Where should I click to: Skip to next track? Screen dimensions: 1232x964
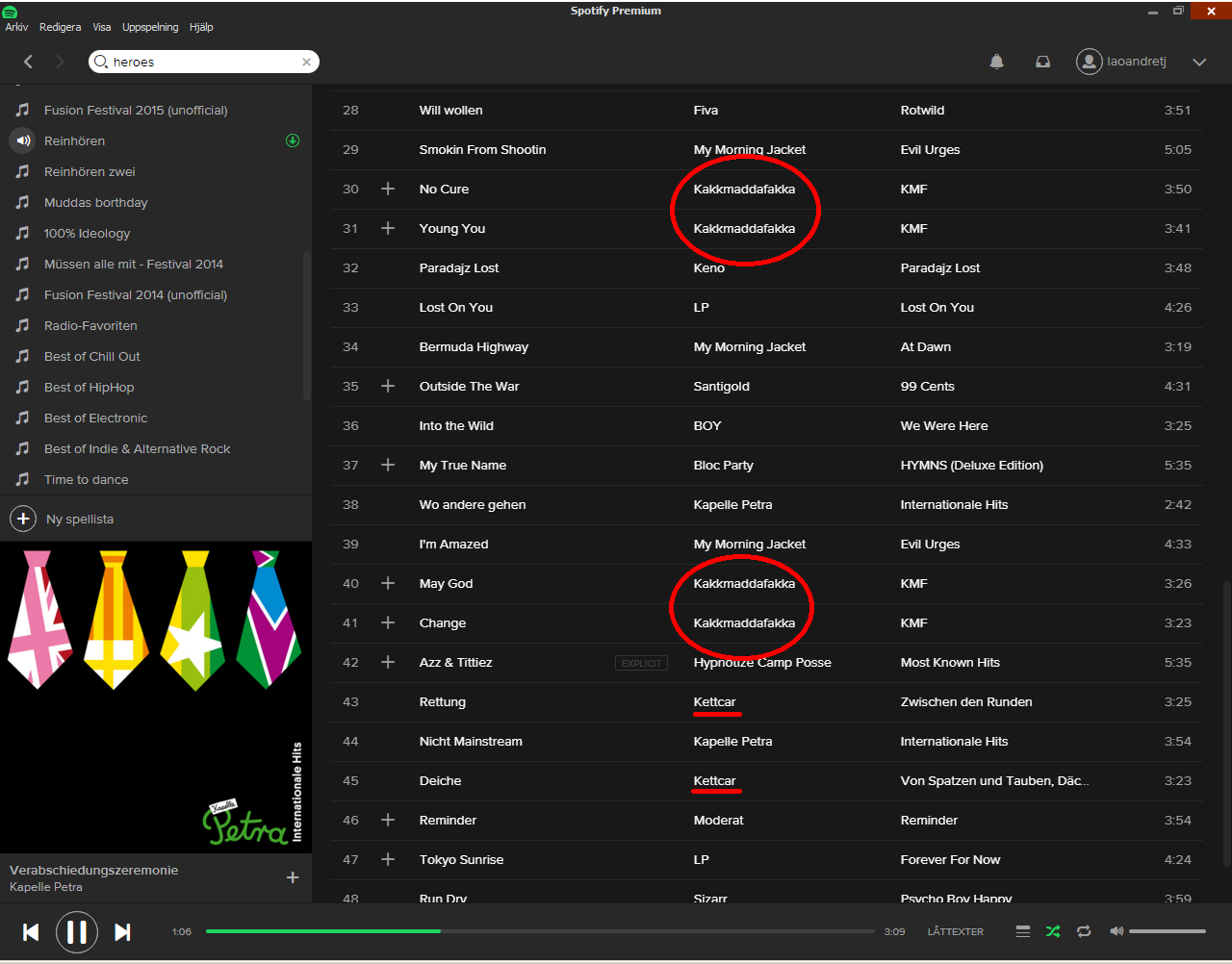point(122,931)
